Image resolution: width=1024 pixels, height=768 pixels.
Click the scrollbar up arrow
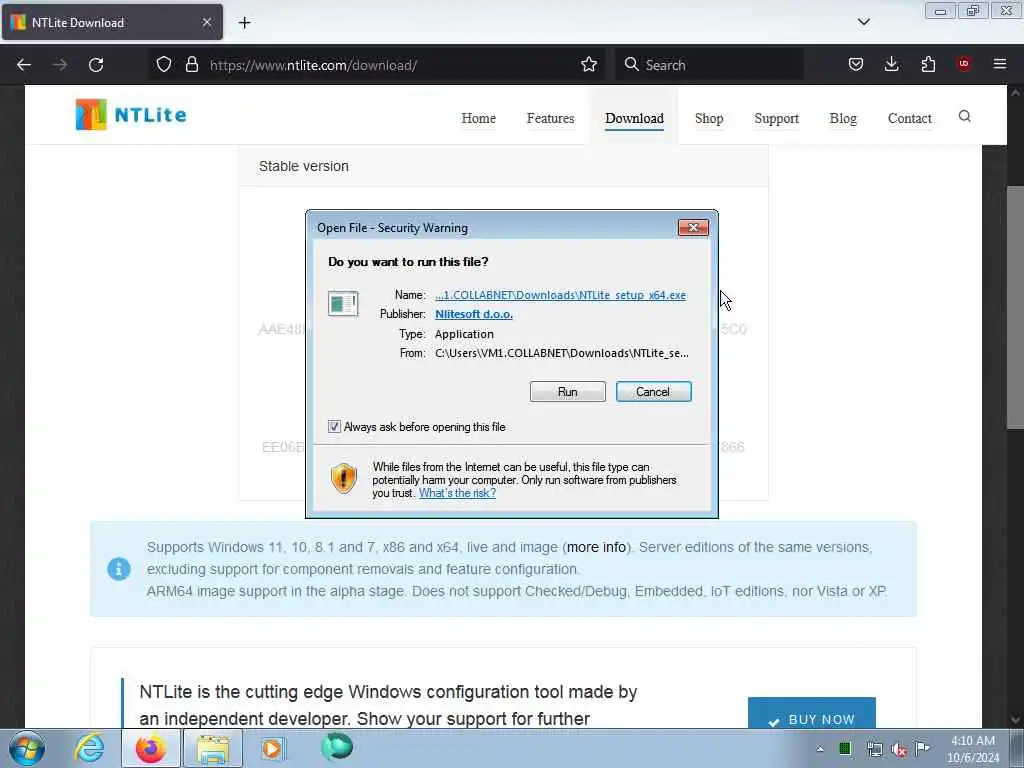[x=1015, y=93]
